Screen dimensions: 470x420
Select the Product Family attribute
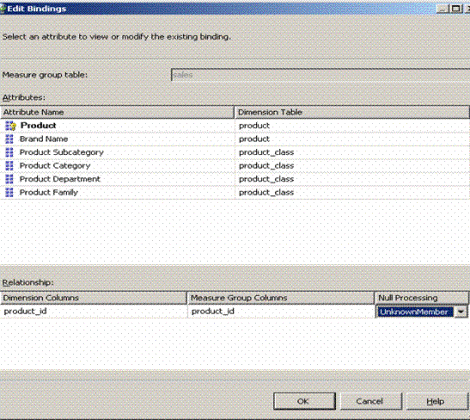click(48, 192)
